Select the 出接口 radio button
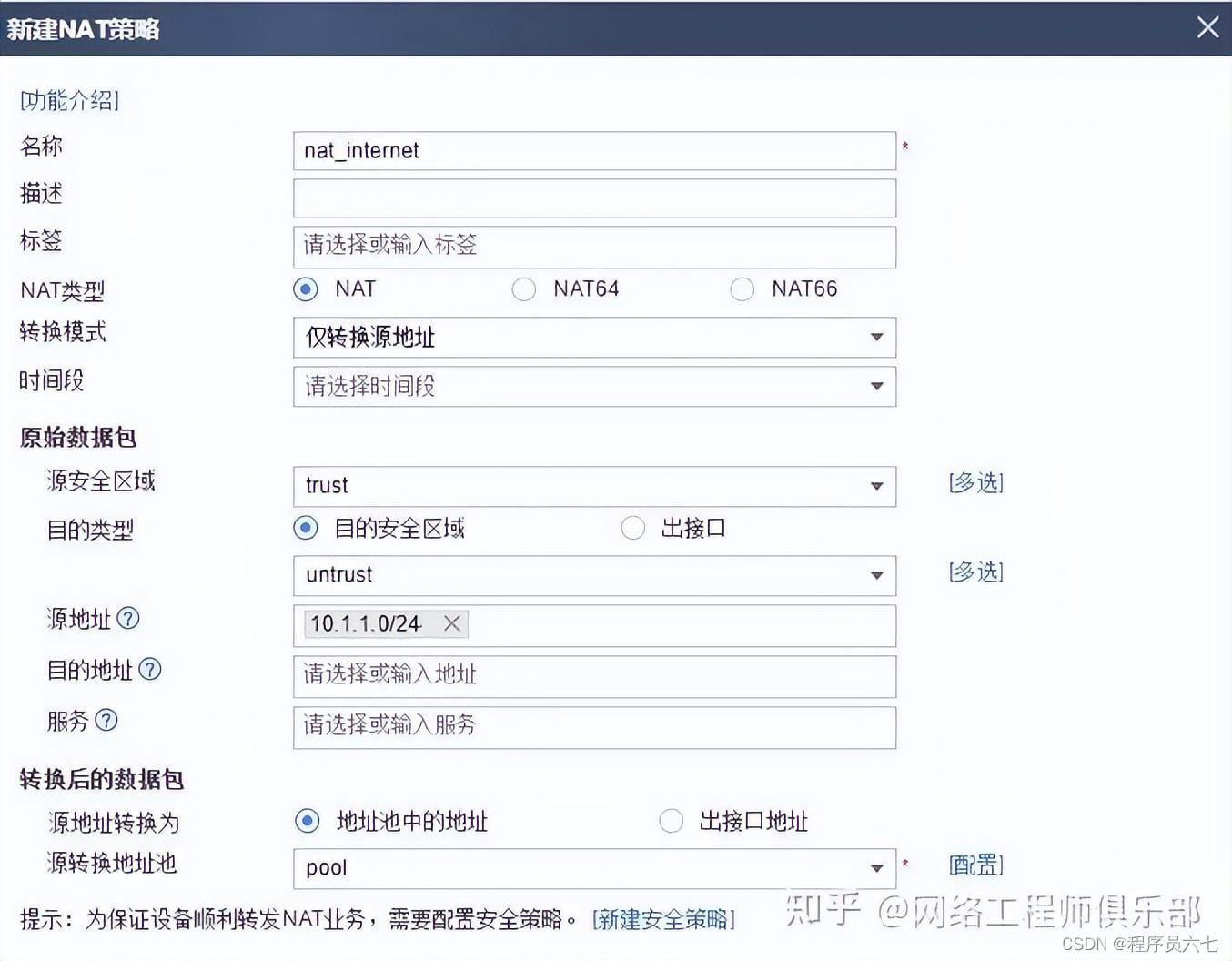Image resolution: width=1232 pixels, height=961 pixels. 633,528
